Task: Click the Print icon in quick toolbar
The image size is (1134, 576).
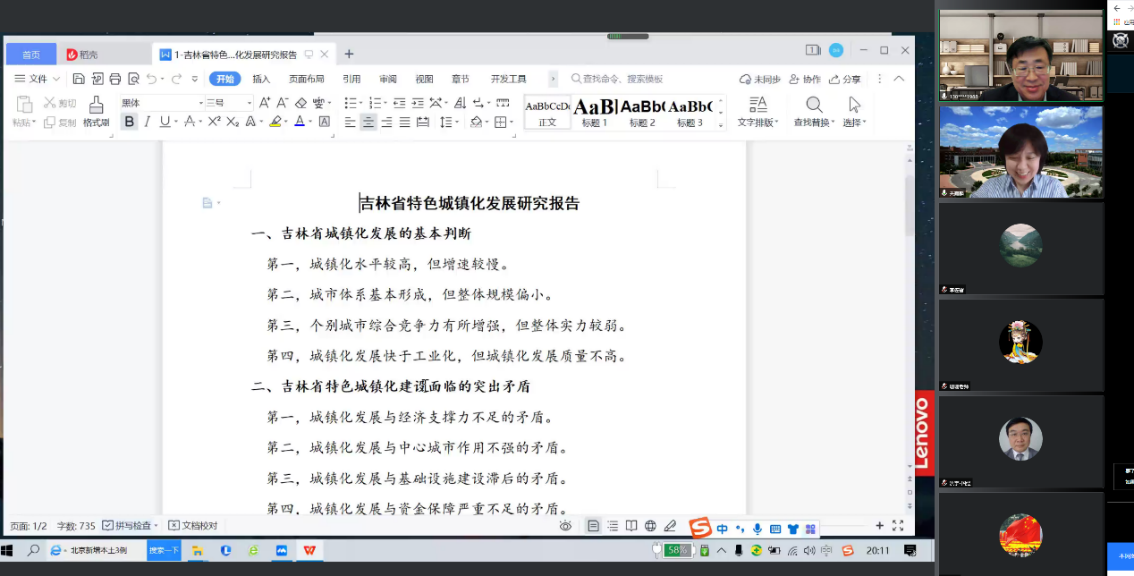Action: [x=115, y=79]
